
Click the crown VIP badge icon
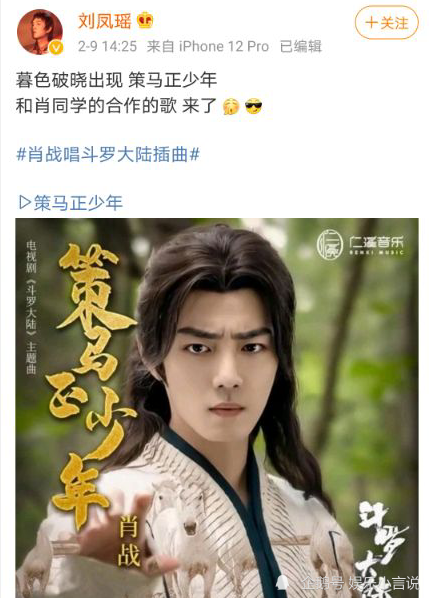coord(145,20)
